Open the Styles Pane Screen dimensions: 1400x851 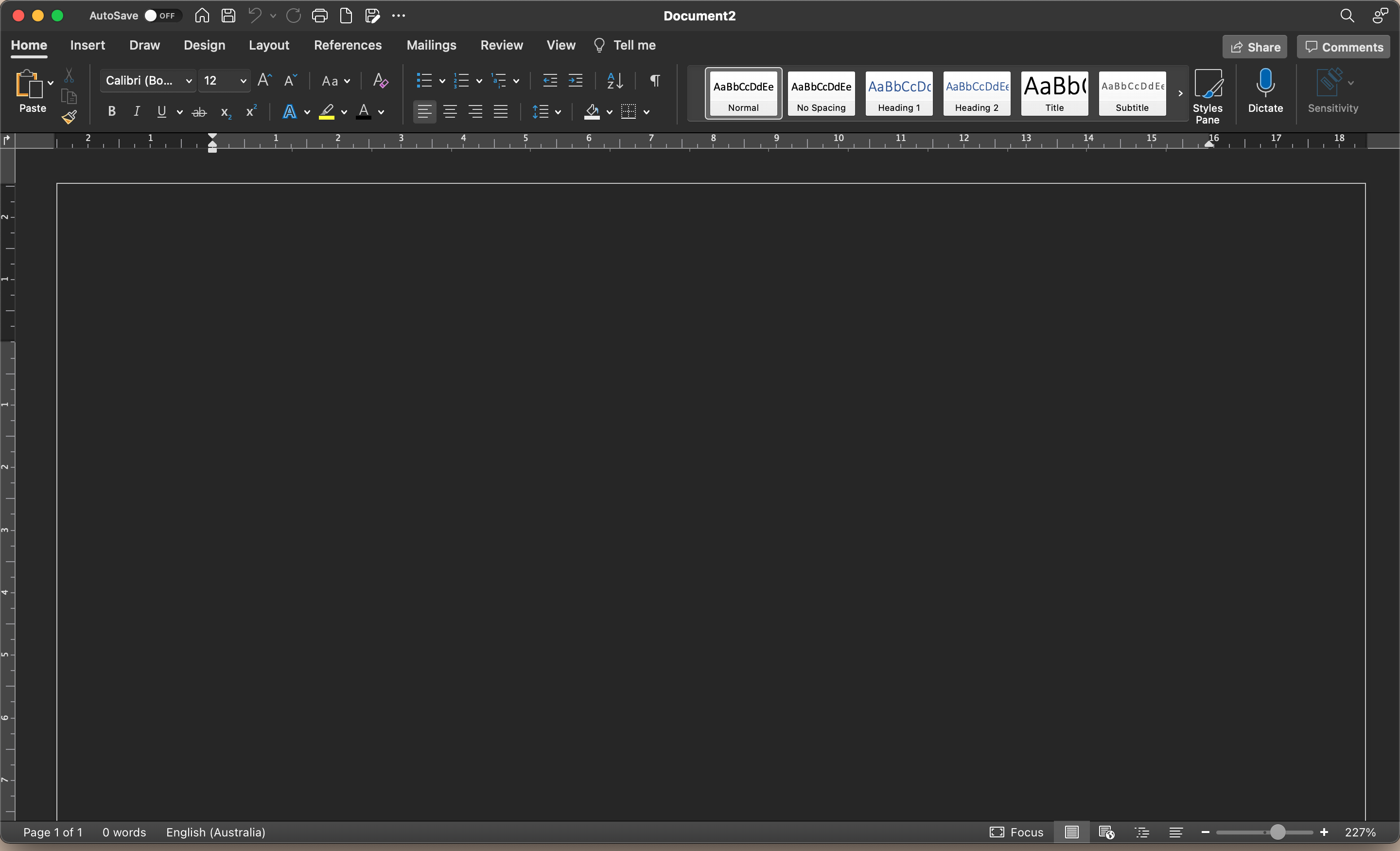click(x=1207, y=95)
